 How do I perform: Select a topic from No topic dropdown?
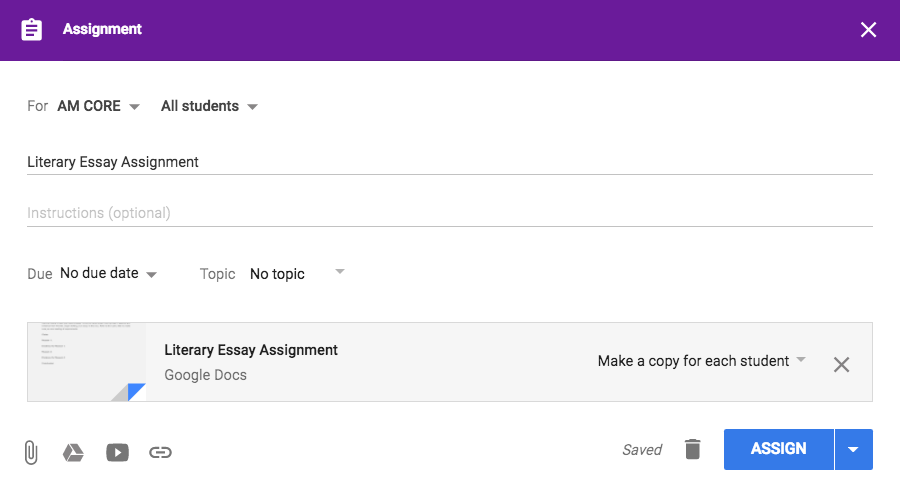point(296,273)
